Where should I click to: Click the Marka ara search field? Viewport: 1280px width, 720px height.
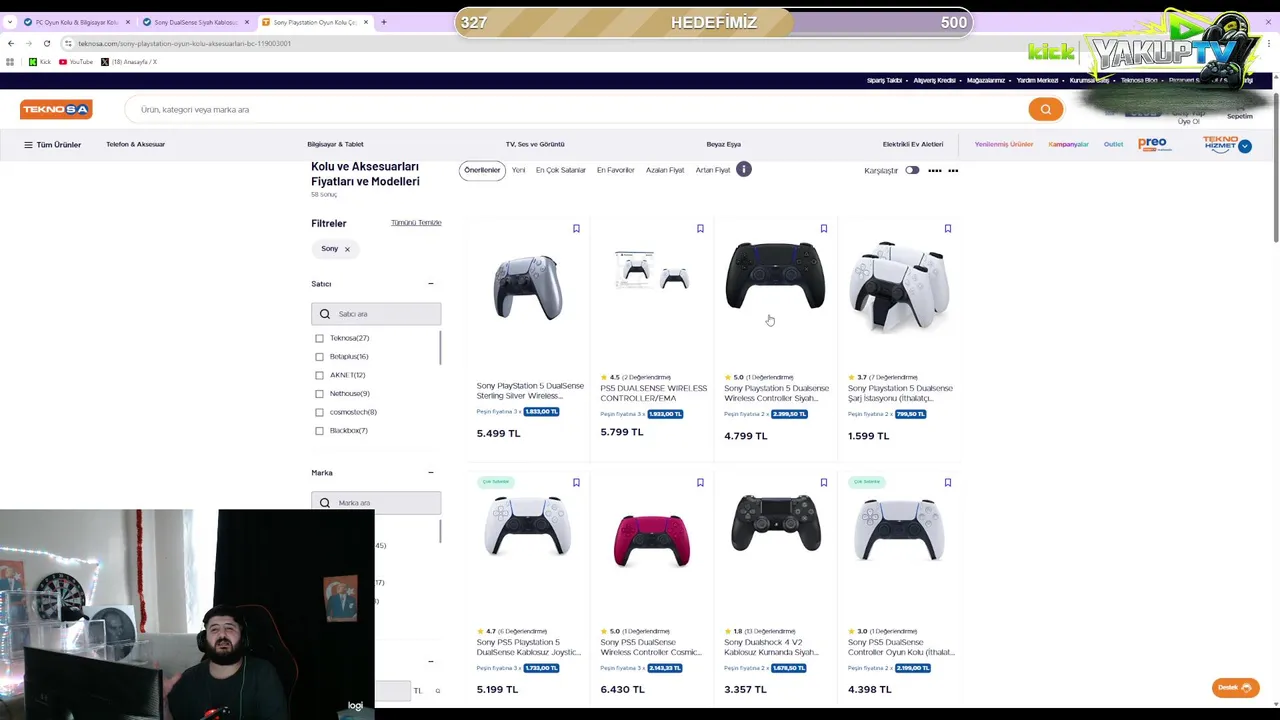click(x=376, y=502)
